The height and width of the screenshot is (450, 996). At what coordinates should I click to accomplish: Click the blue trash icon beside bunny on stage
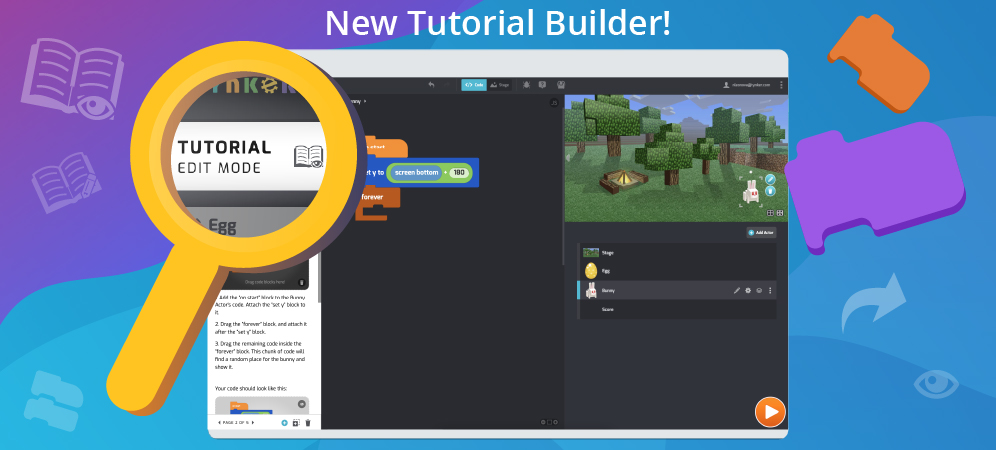click(x=770, y=191)
